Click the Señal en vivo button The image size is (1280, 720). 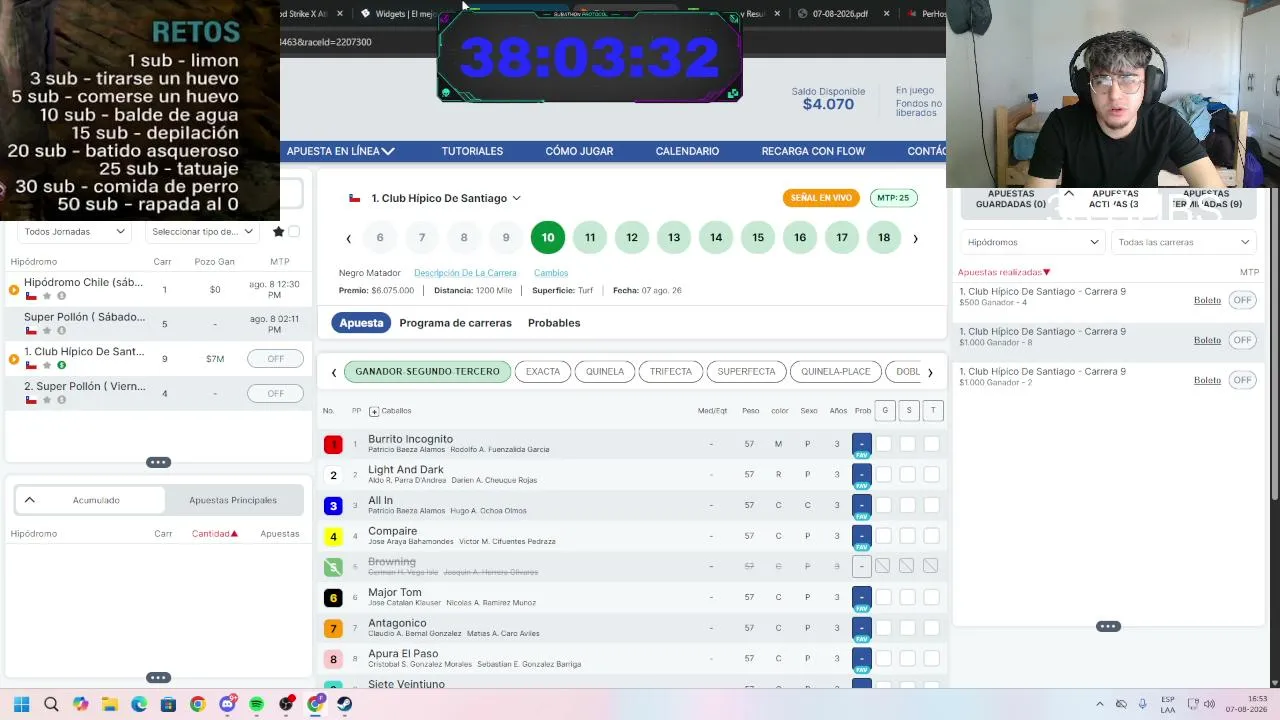point(821,198)
